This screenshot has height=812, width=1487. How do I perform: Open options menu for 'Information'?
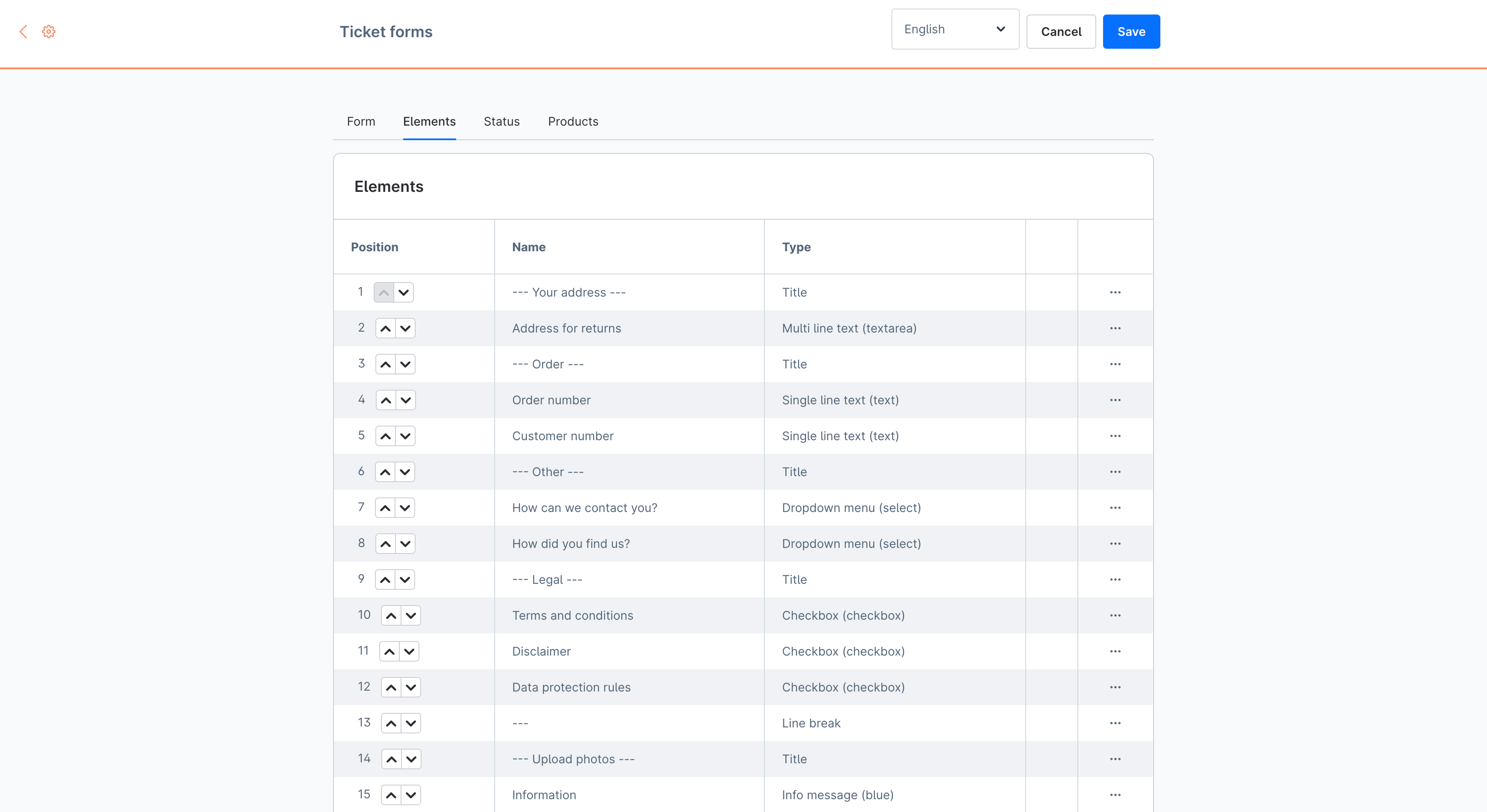click(x=1115, y=795)
